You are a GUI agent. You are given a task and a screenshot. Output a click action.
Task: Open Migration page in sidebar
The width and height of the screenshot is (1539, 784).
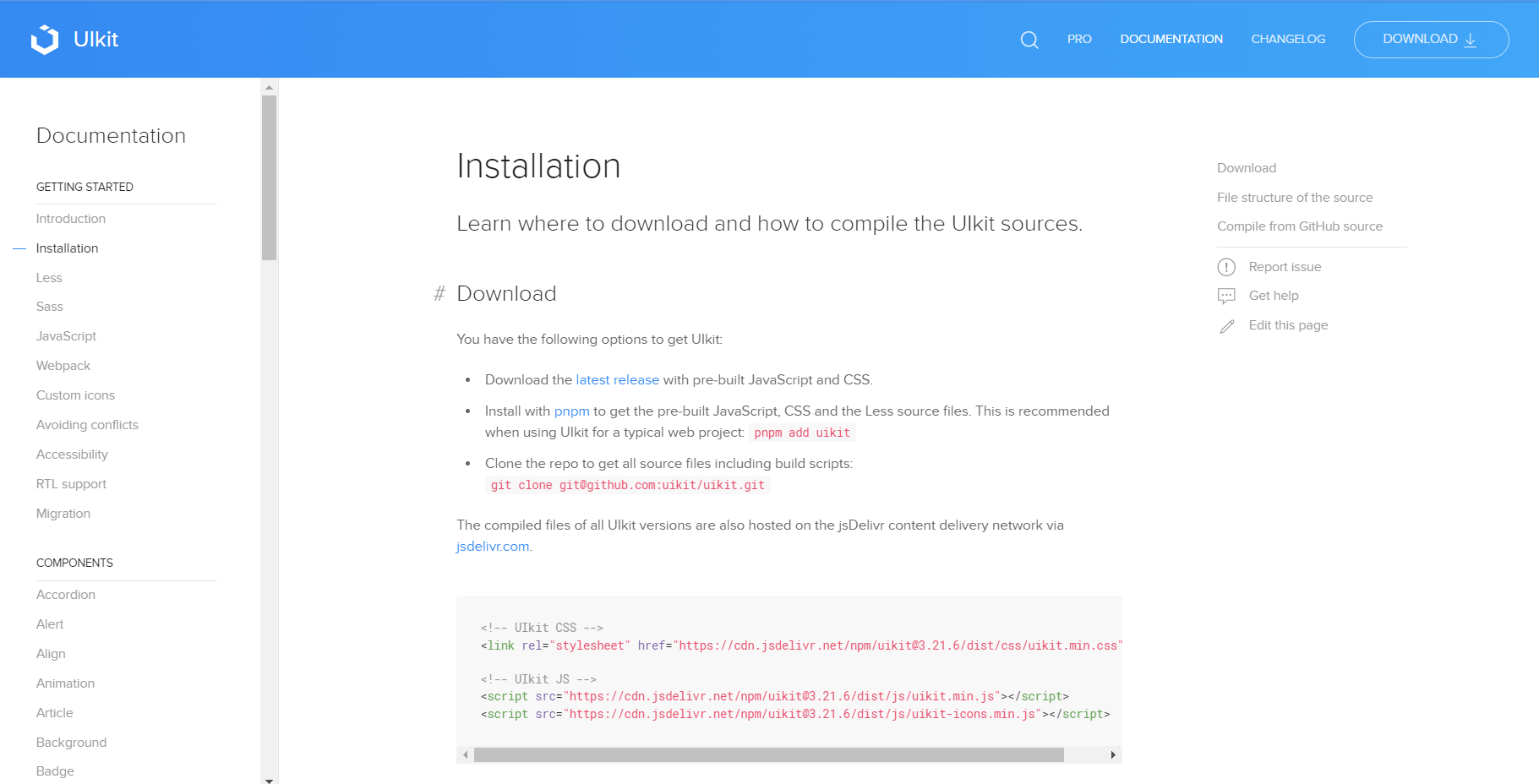(63, 514)
